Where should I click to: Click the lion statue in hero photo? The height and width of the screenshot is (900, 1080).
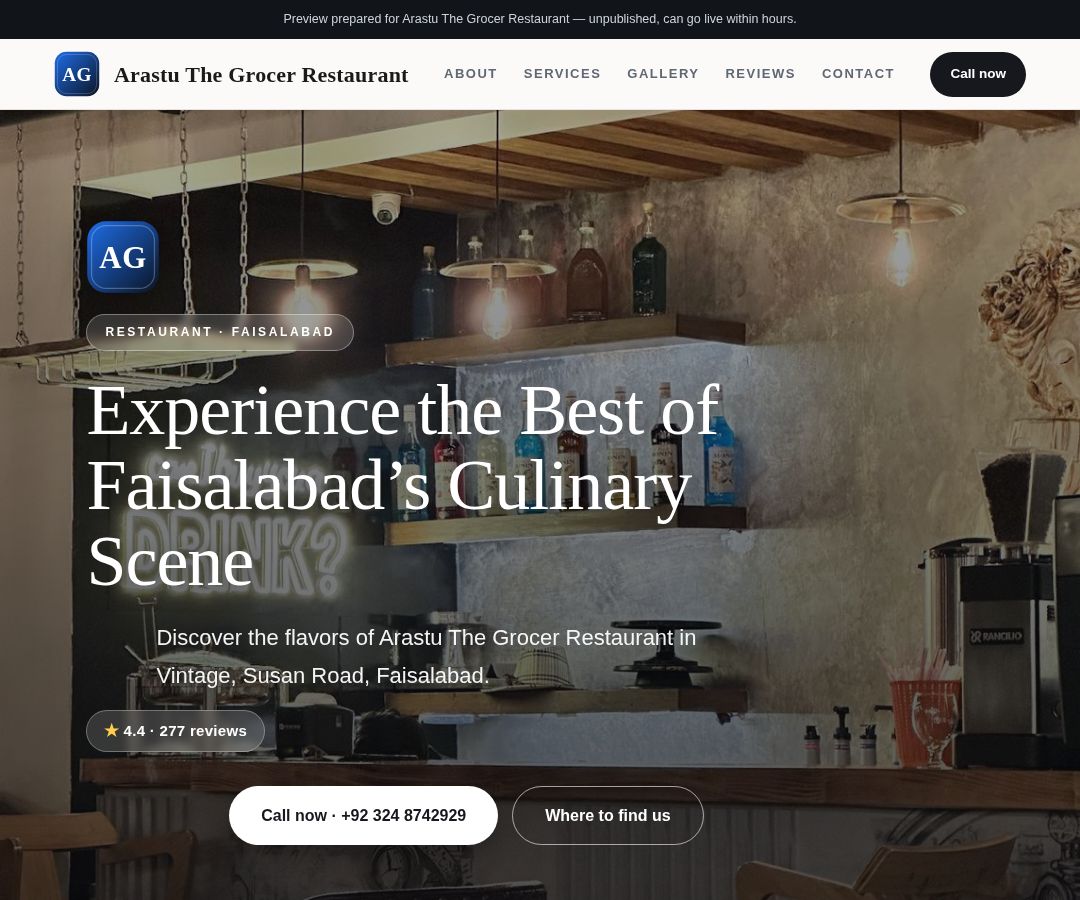(1033, 317)
